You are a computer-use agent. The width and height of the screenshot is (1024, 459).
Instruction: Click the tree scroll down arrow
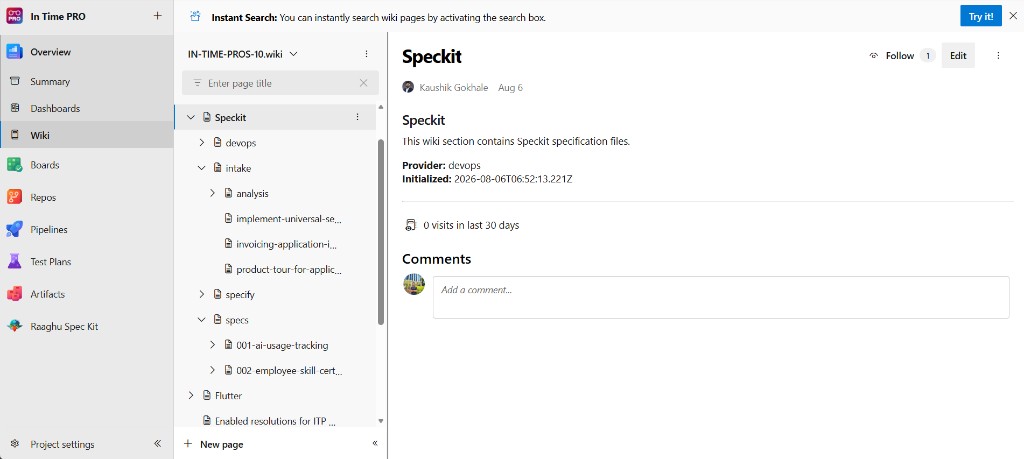click(381, 421)
